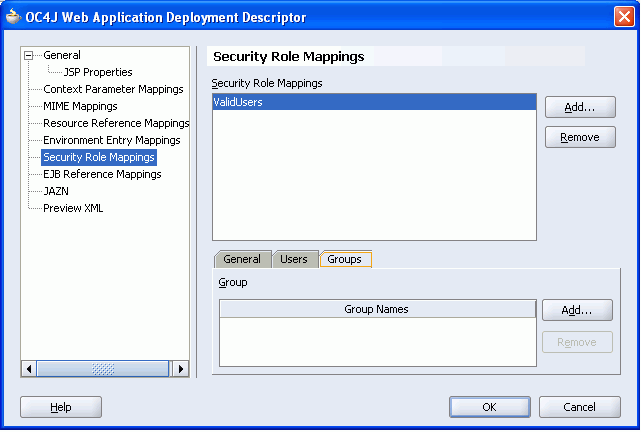Click the Group Names column header

[x=377, y=309]
